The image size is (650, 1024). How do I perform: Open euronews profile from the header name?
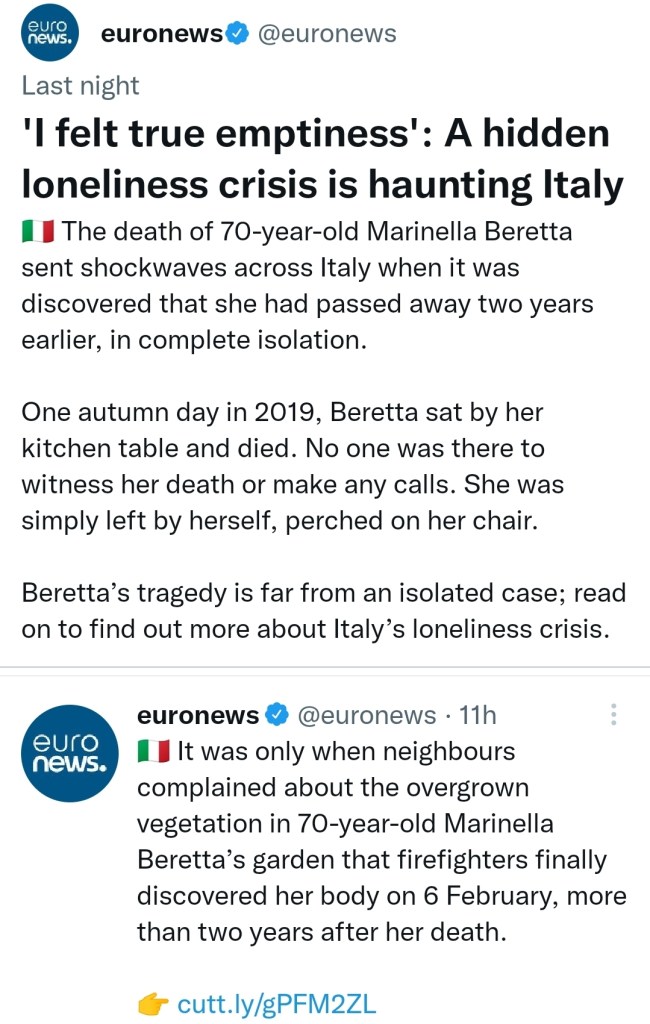161,34
